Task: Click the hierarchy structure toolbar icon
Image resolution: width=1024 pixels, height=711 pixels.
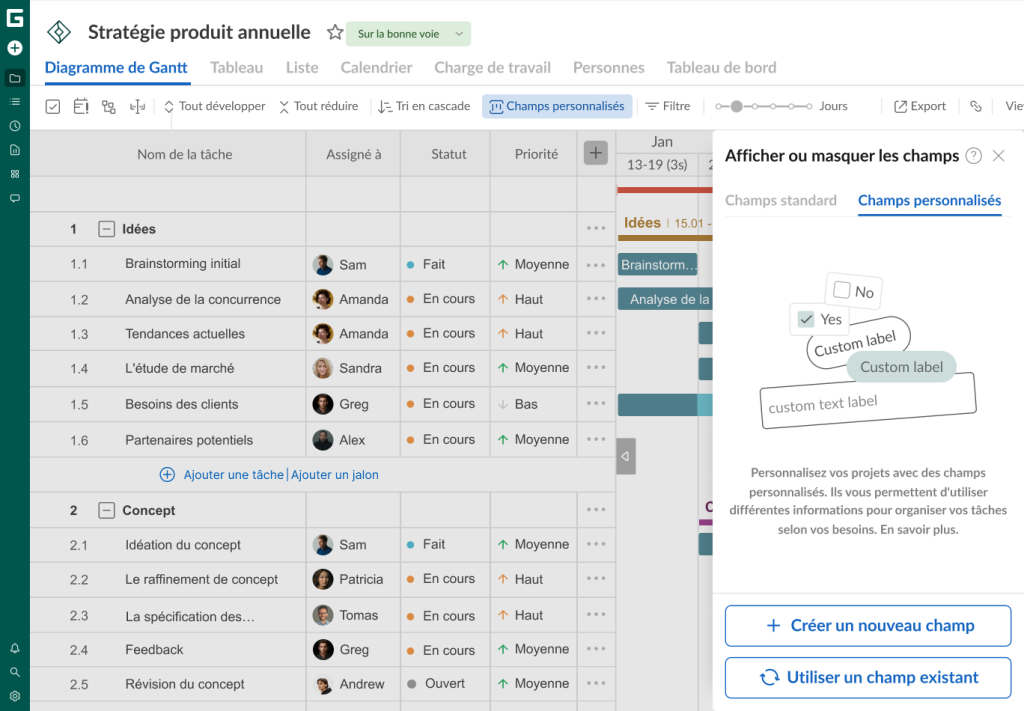Action: pyautogui.click(x=108, y=106)
